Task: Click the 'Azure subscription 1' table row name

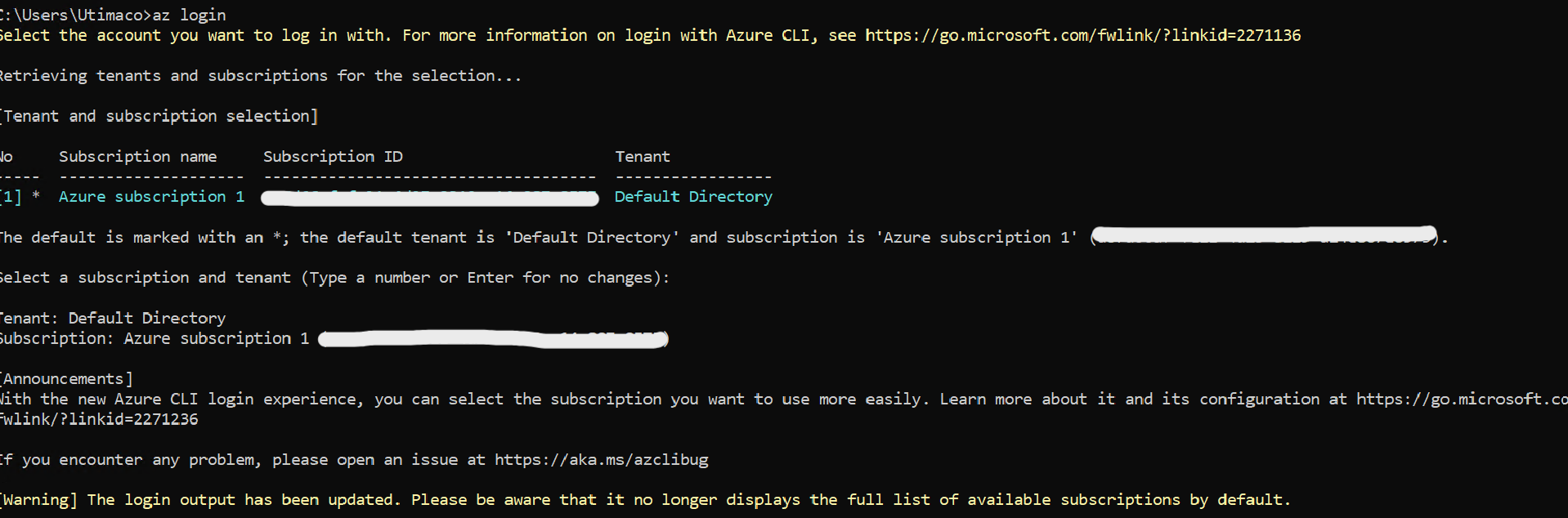Action: click(151, 197)
